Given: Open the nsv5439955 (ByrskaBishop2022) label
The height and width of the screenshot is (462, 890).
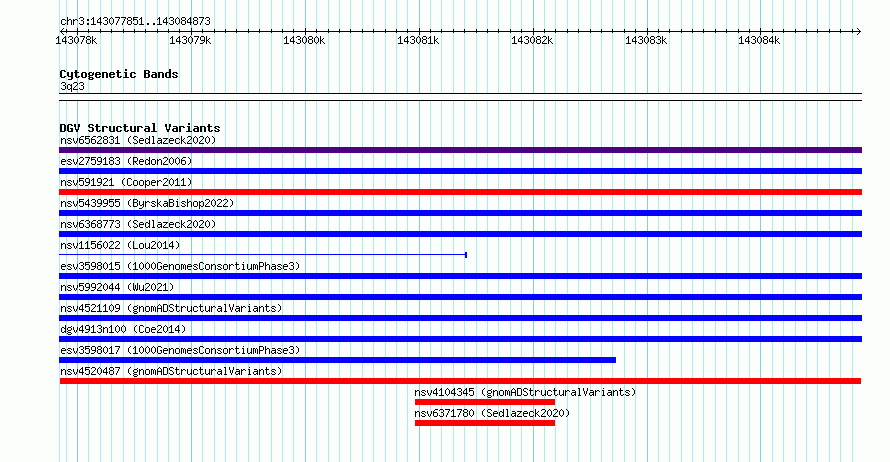Looking at the screenshot, I should point(147,203).
